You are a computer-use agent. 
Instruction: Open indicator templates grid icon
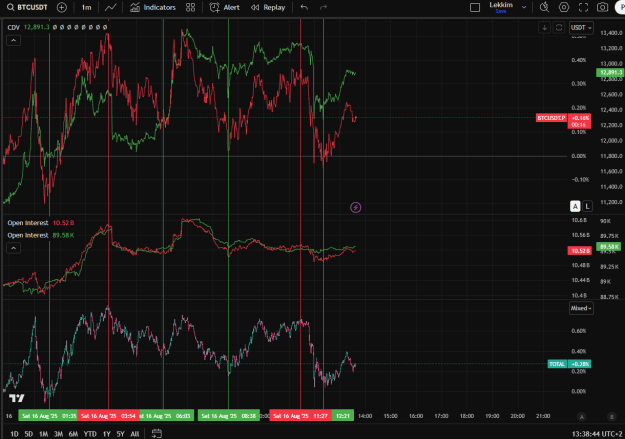191,7
